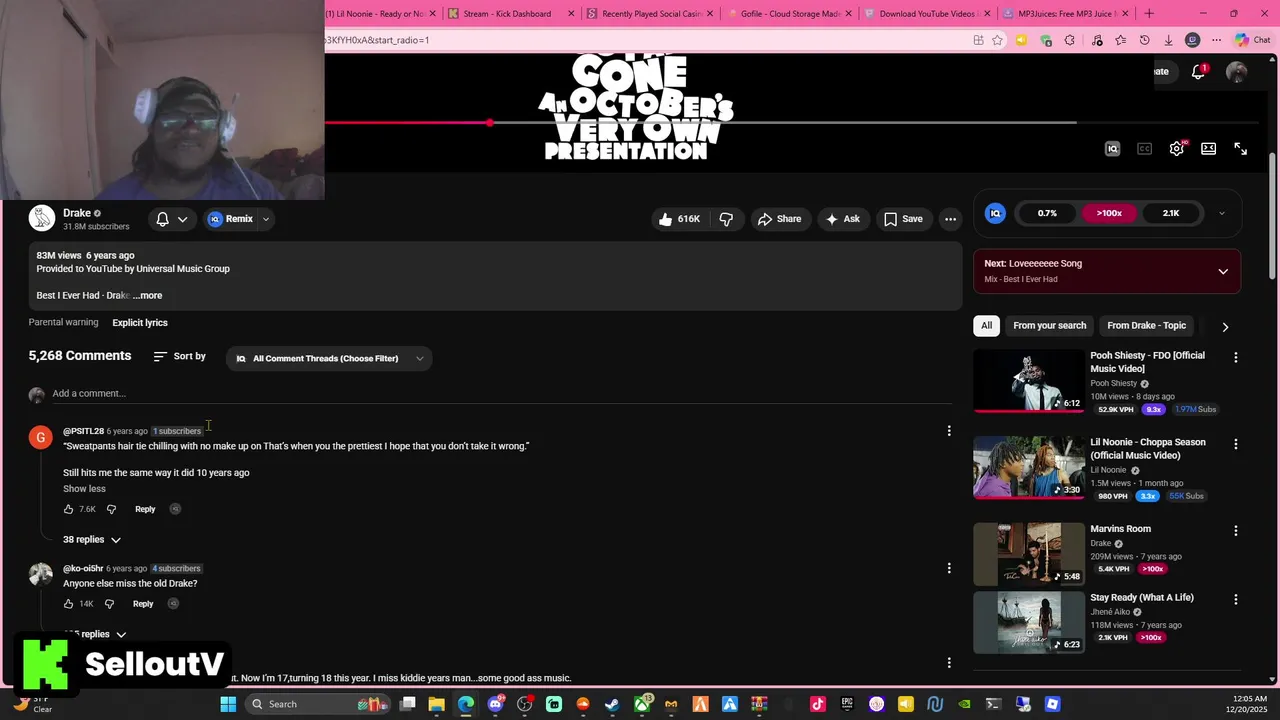Open Stay Ready (What A Life) video title
Image resolution: width=1280 pixels, height=720 pixels.
pyautogui.click(x=1142, y=598)
